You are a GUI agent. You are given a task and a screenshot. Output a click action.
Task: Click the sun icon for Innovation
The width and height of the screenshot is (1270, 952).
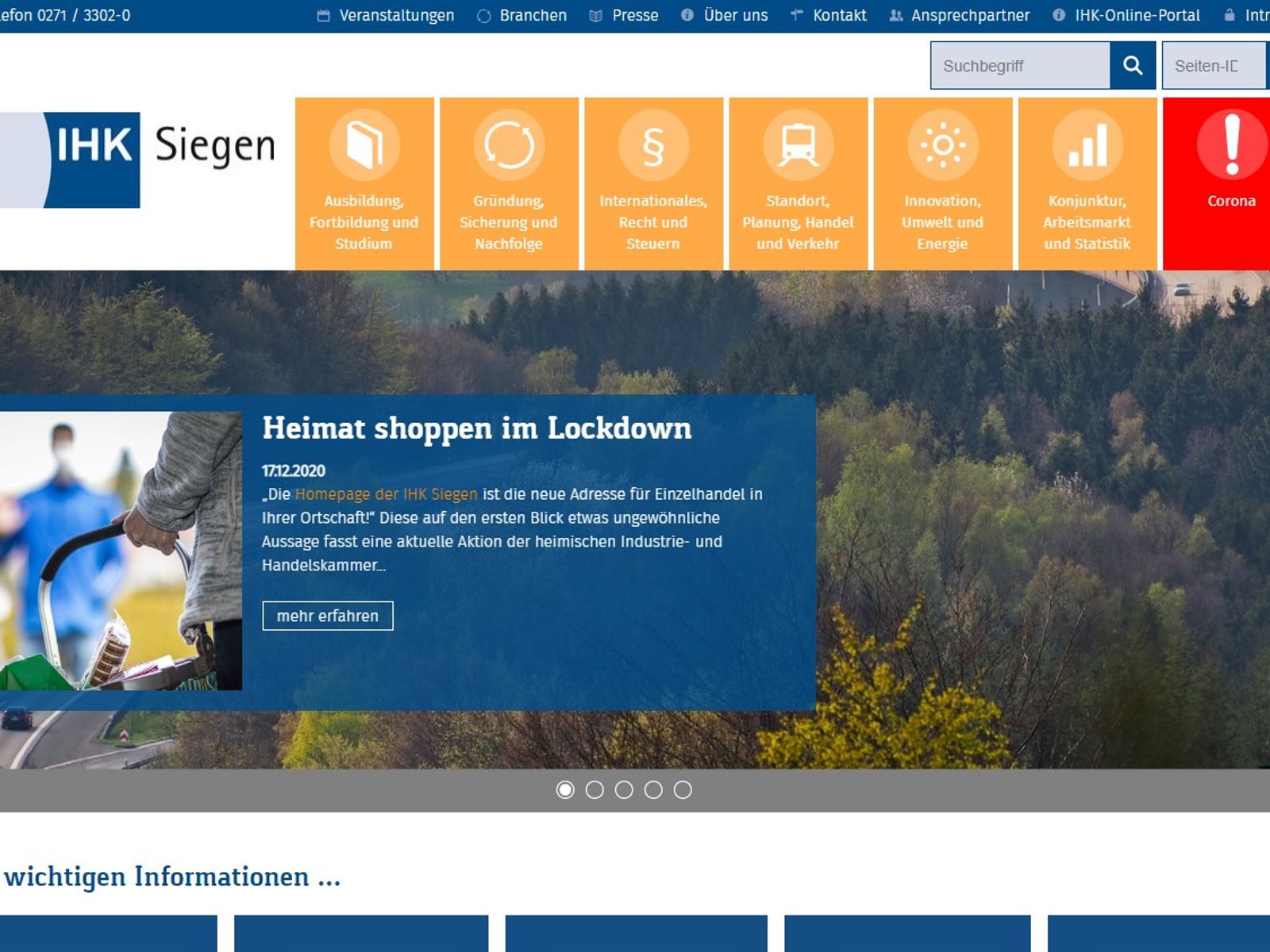943,144
